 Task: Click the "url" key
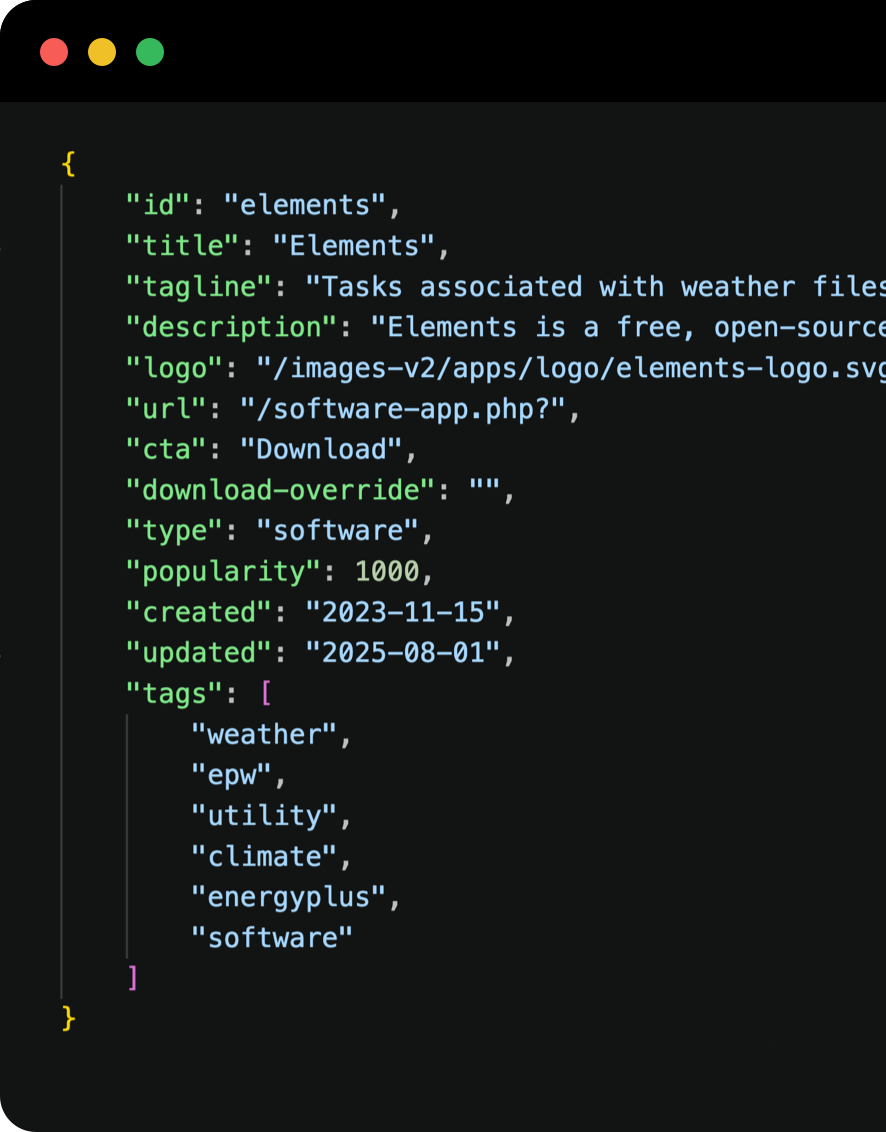[166, 409]
